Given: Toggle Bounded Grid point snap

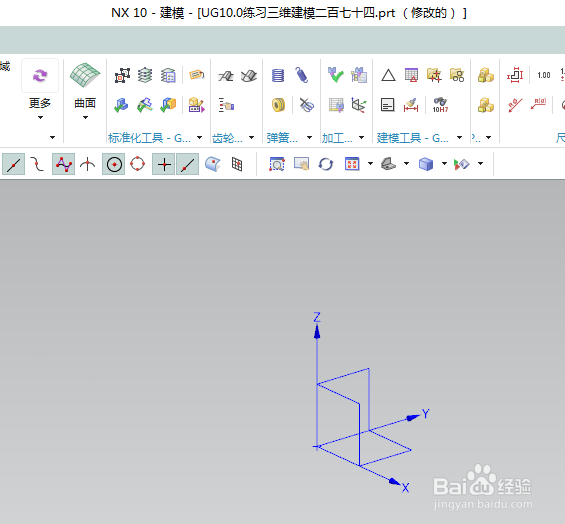Looking at the screenshot, I should 237,164.
